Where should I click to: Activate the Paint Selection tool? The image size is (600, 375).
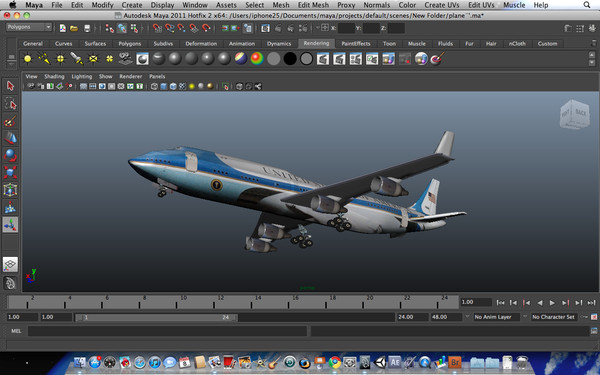(x=10, y=121)
